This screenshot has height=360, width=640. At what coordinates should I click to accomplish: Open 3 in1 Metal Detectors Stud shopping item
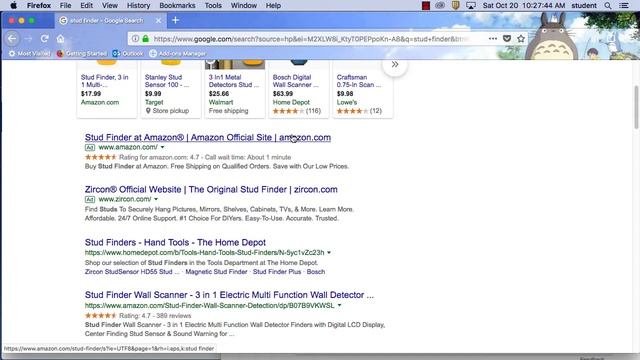234,81
